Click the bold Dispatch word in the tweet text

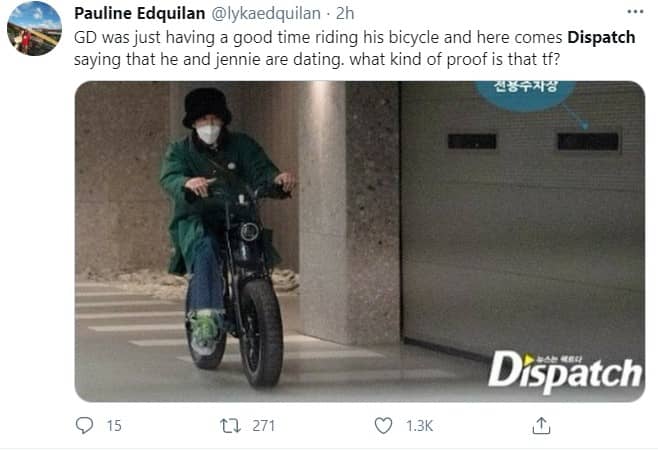pyautogui.click(x=601, y=37)
